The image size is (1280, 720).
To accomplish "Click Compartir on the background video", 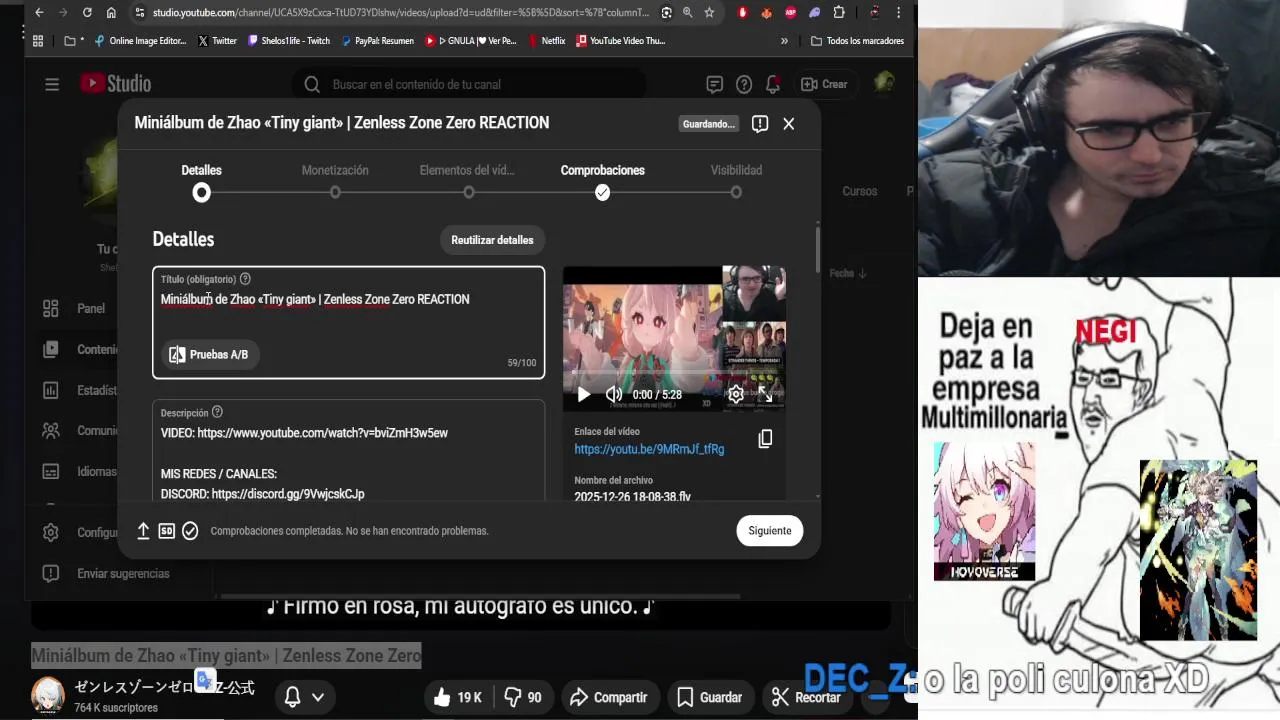I will (608, 697).
